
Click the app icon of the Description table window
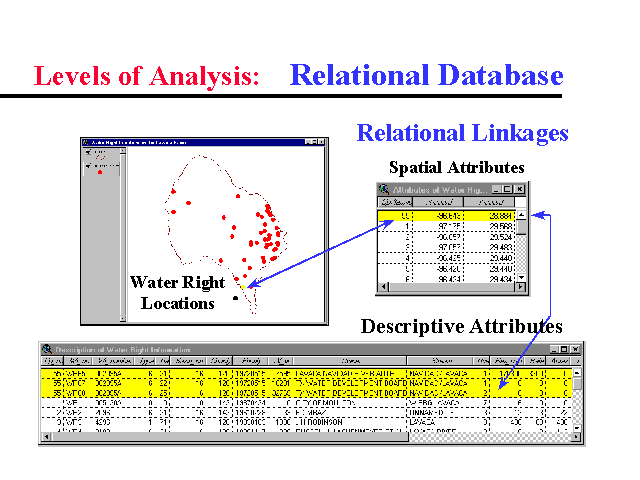(x=46, y=347)
